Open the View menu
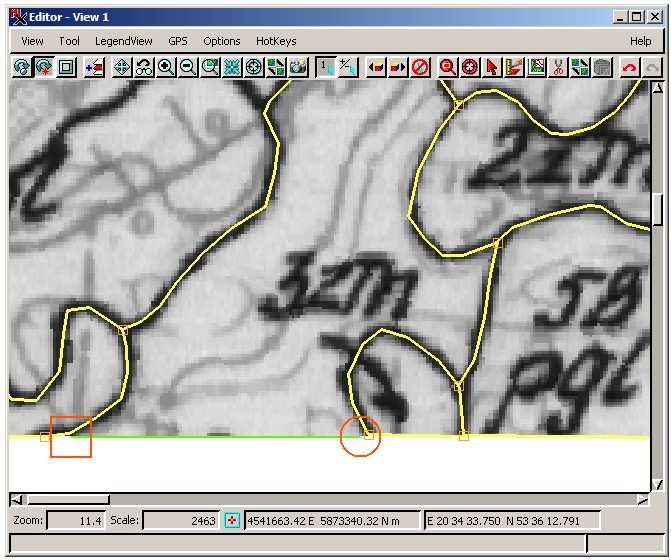This screenshot has height=560, width=671. [32, 41]
